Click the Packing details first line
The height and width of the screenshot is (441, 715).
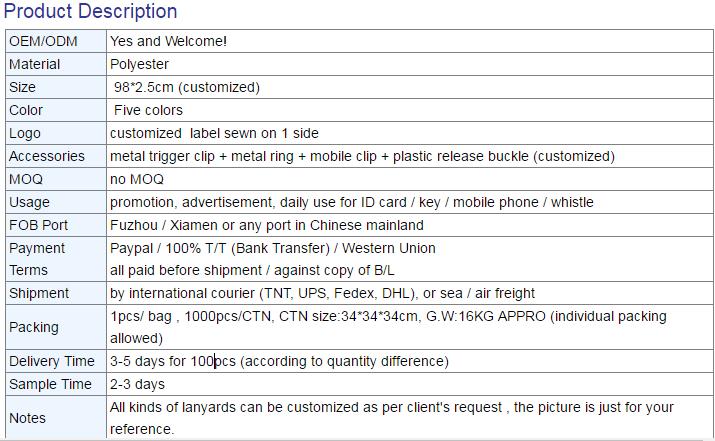pyautogui.click(x=388, y=316)
